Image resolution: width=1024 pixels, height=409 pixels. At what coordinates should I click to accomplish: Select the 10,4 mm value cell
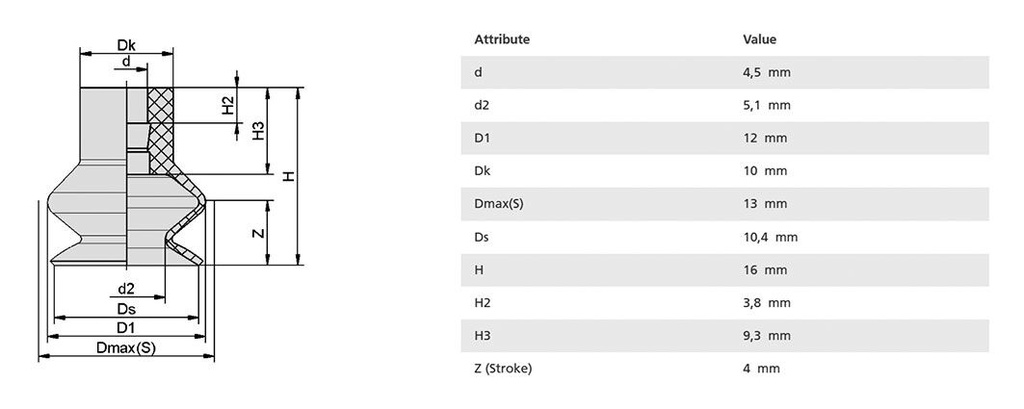764,237
